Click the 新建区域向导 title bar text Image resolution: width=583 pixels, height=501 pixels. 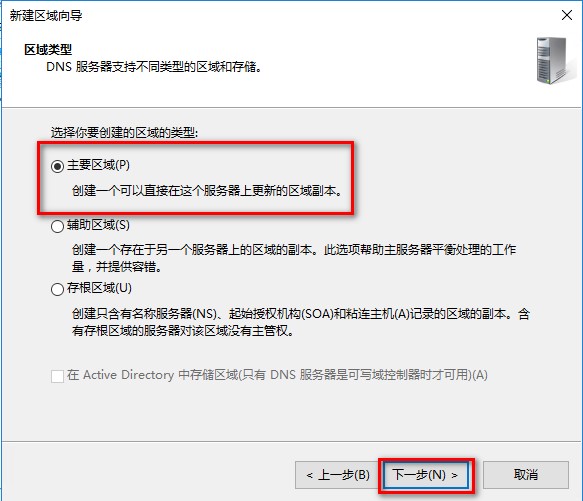pyautogui.click(x=46, y=16)
